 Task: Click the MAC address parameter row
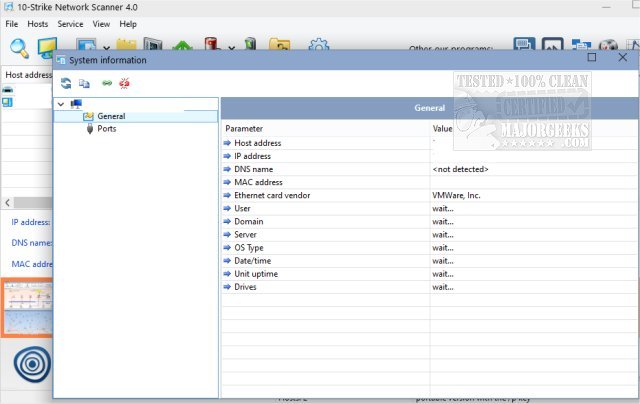(429, 182)
